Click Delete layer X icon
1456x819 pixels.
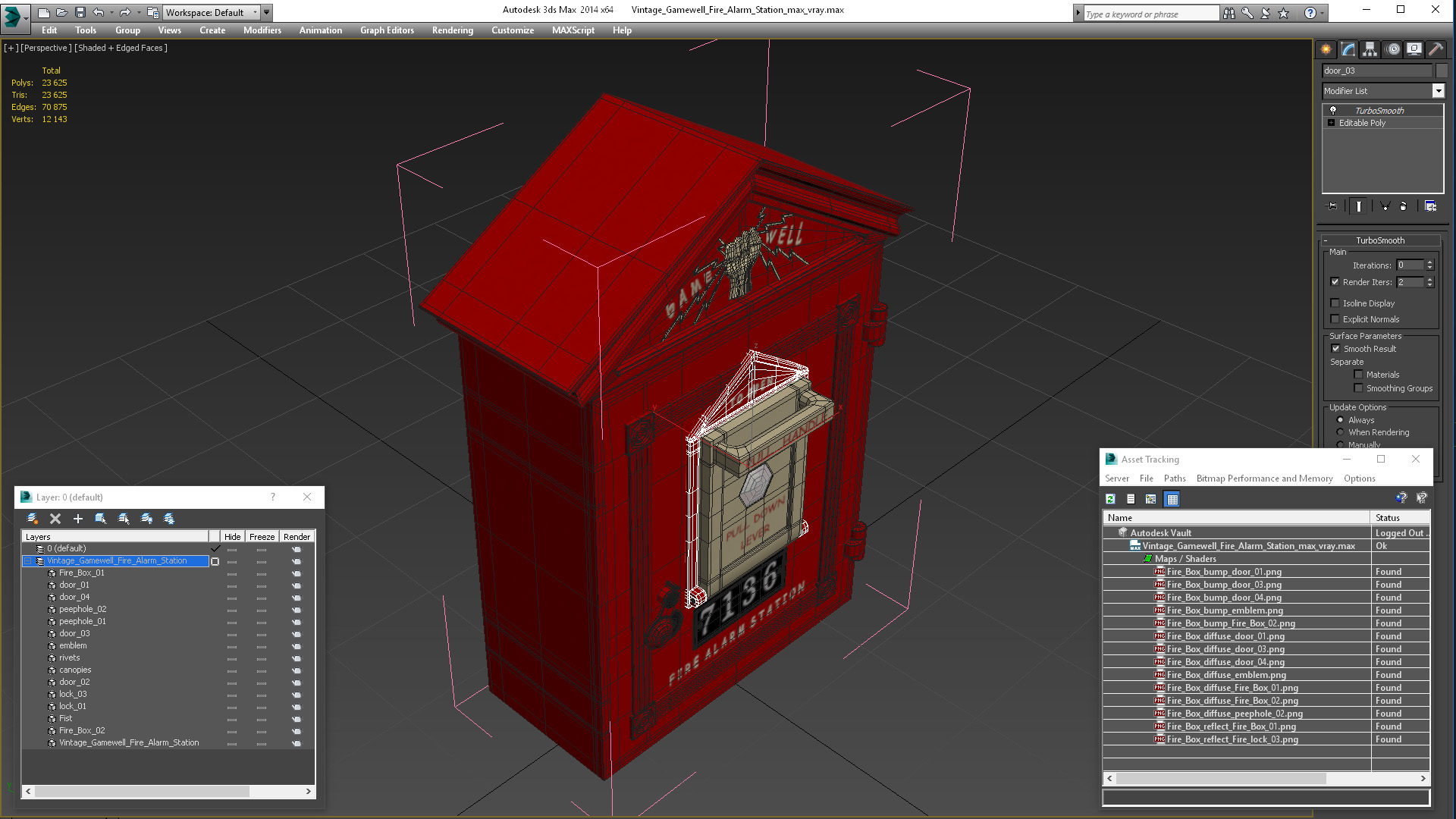(x=55, y=519)
